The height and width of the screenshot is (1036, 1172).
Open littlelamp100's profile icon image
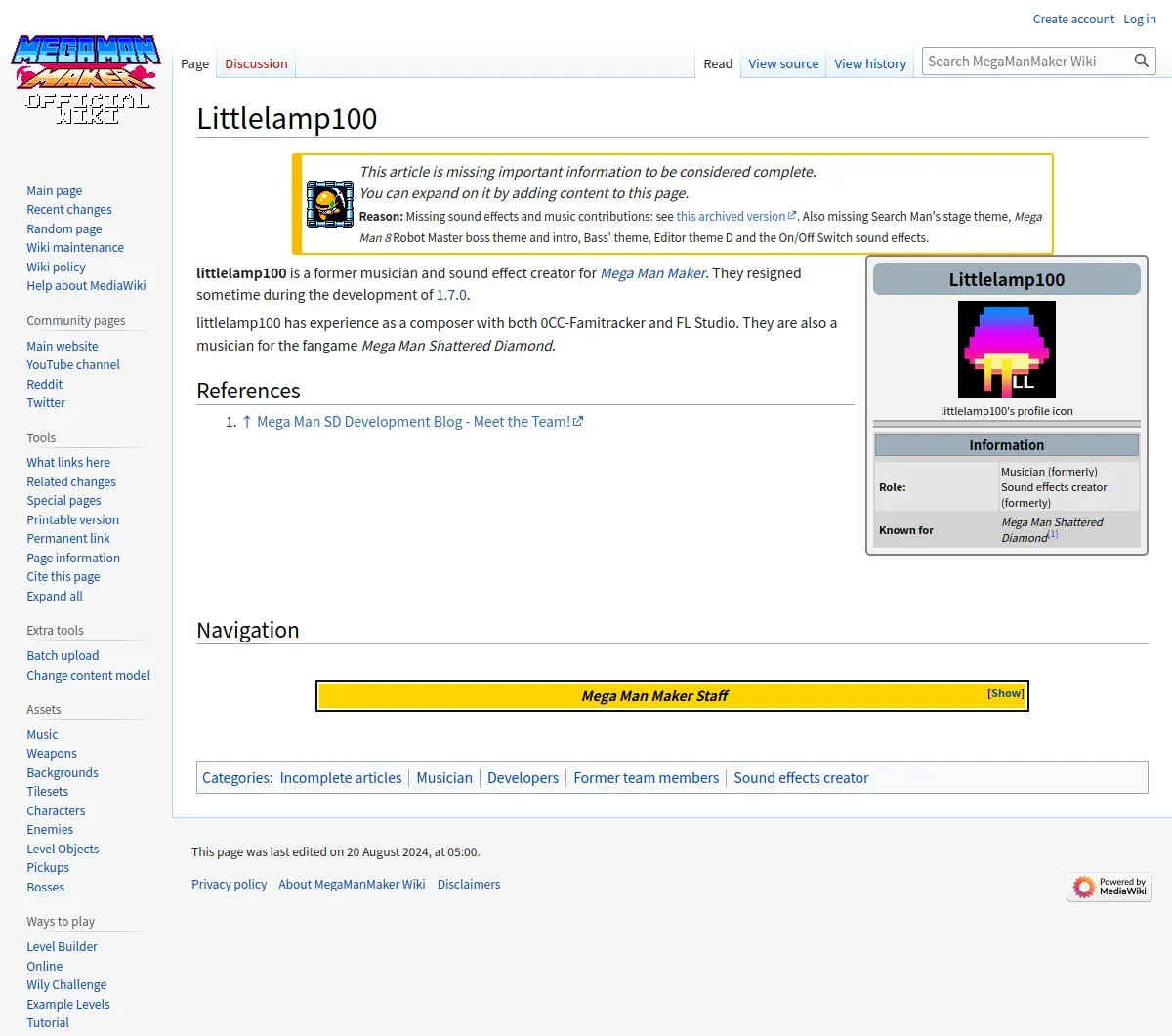(1007, 350)
